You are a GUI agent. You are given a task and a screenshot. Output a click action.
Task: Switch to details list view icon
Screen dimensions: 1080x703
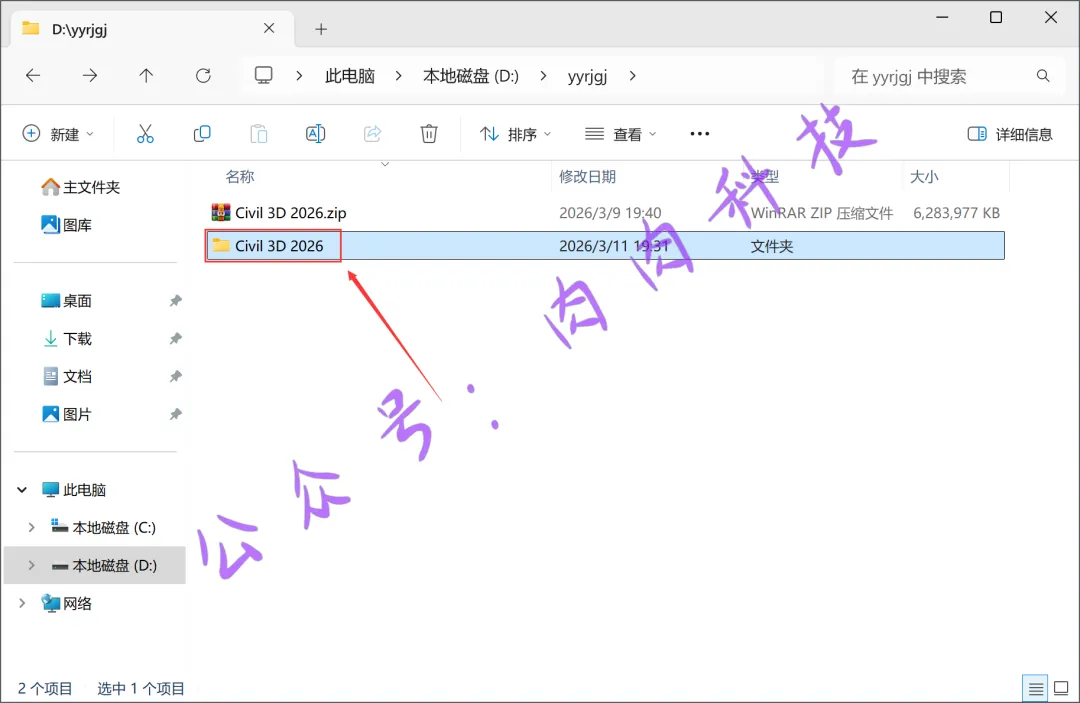pyautogui.click(x=1035, y=688)
